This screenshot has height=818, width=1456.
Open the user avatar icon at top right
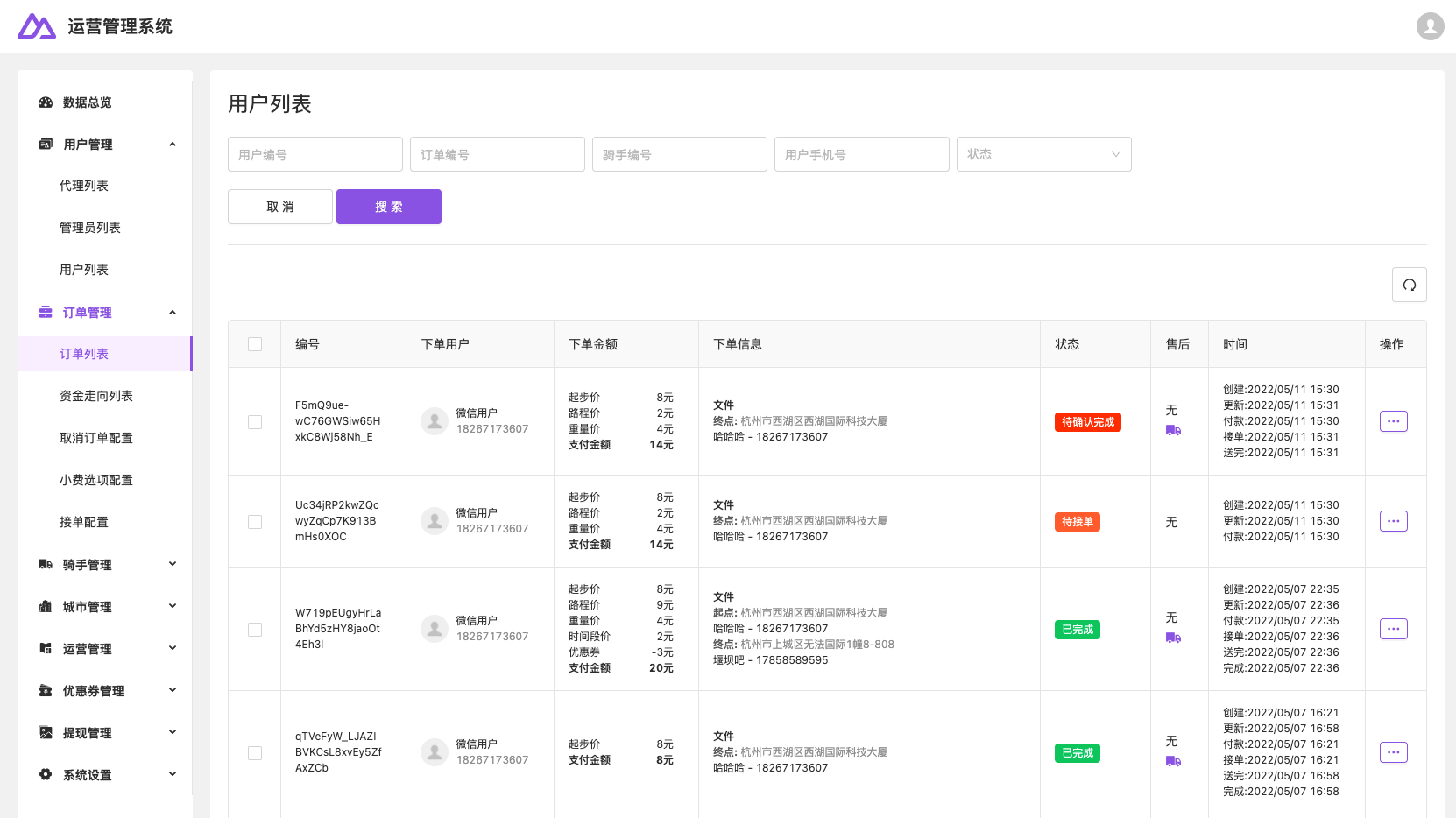pyautogui.click(x=1431, y=26)
